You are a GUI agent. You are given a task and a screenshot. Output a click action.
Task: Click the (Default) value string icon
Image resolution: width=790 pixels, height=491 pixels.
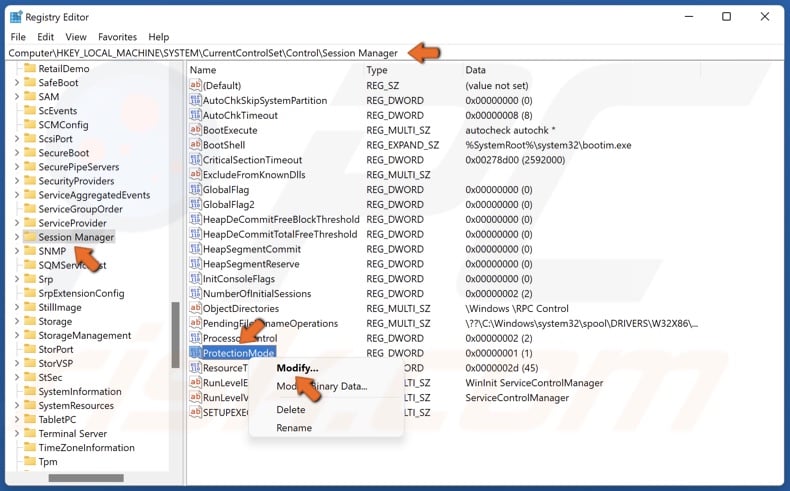click(195, 85)
